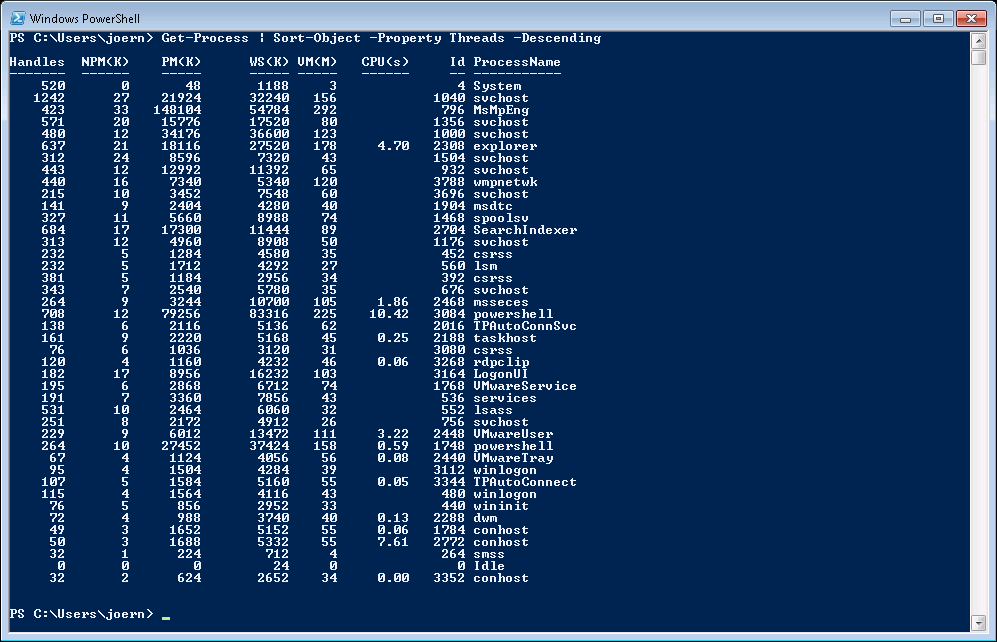The height and width of the screenshot is (642, 997).
Task: Click the lsass process name
Action: coord(493,411)
